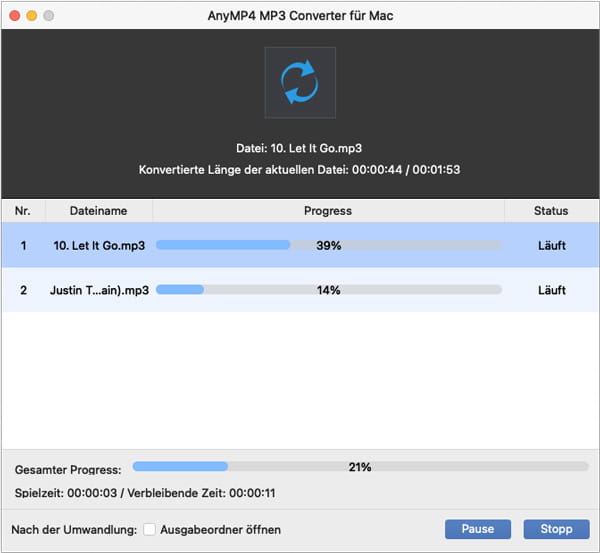Screen dimensions: 600x553
Task: Click the 39% progress bar
Action: click(x=329, y=245)
